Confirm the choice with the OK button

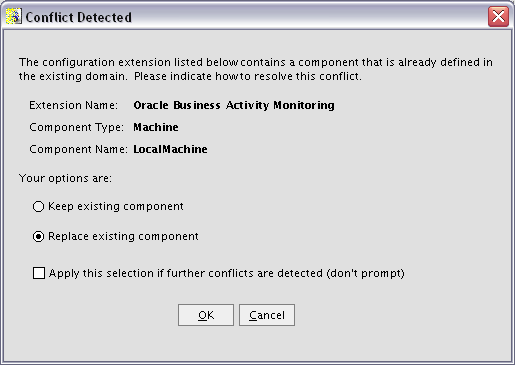pos(206,315)
